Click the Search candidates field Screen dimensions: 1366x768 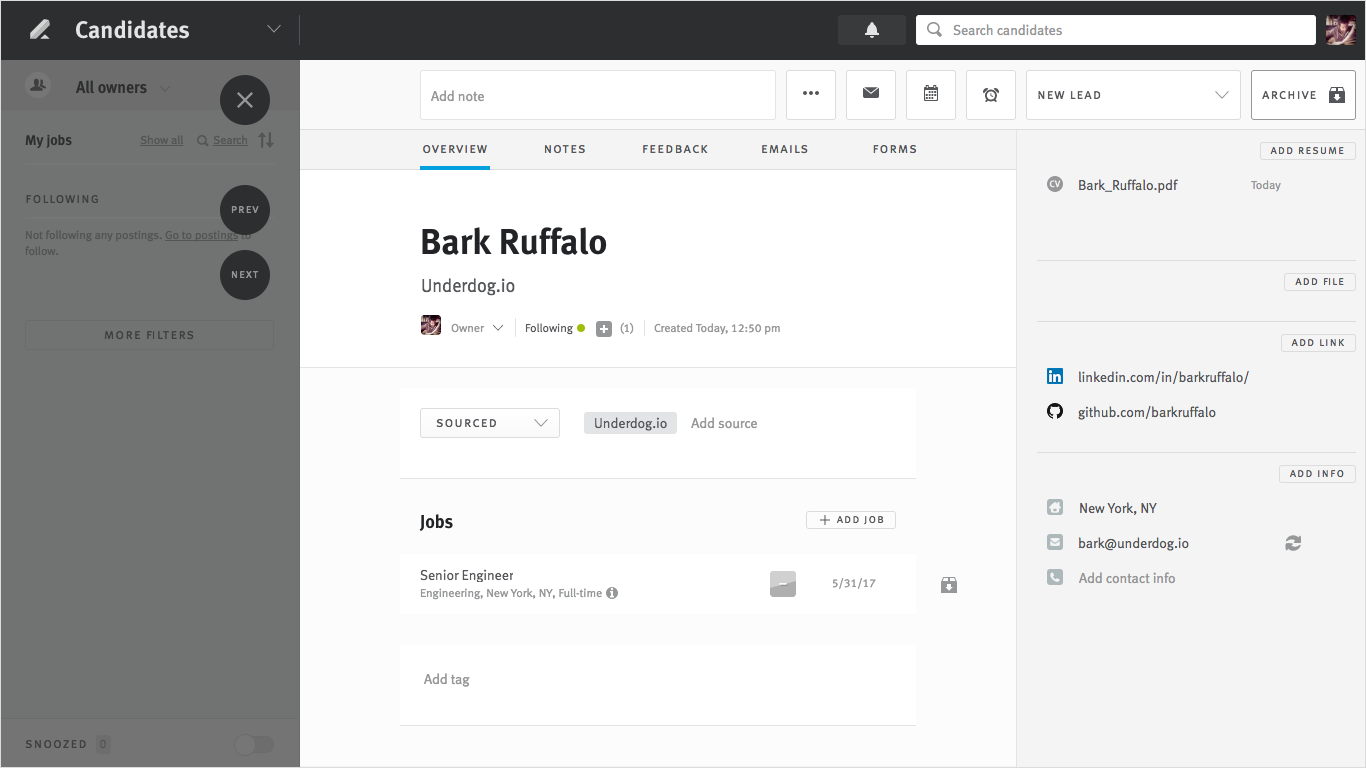click(1116, 30)
